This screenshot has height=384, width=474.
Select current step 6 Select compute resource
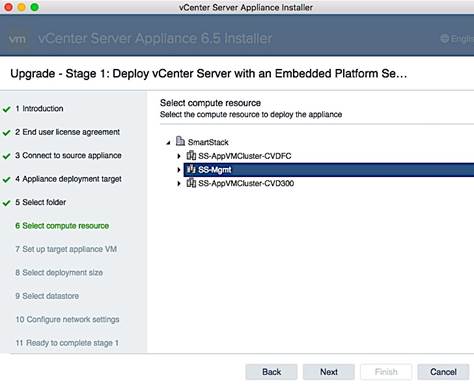[x=62, y=226]
